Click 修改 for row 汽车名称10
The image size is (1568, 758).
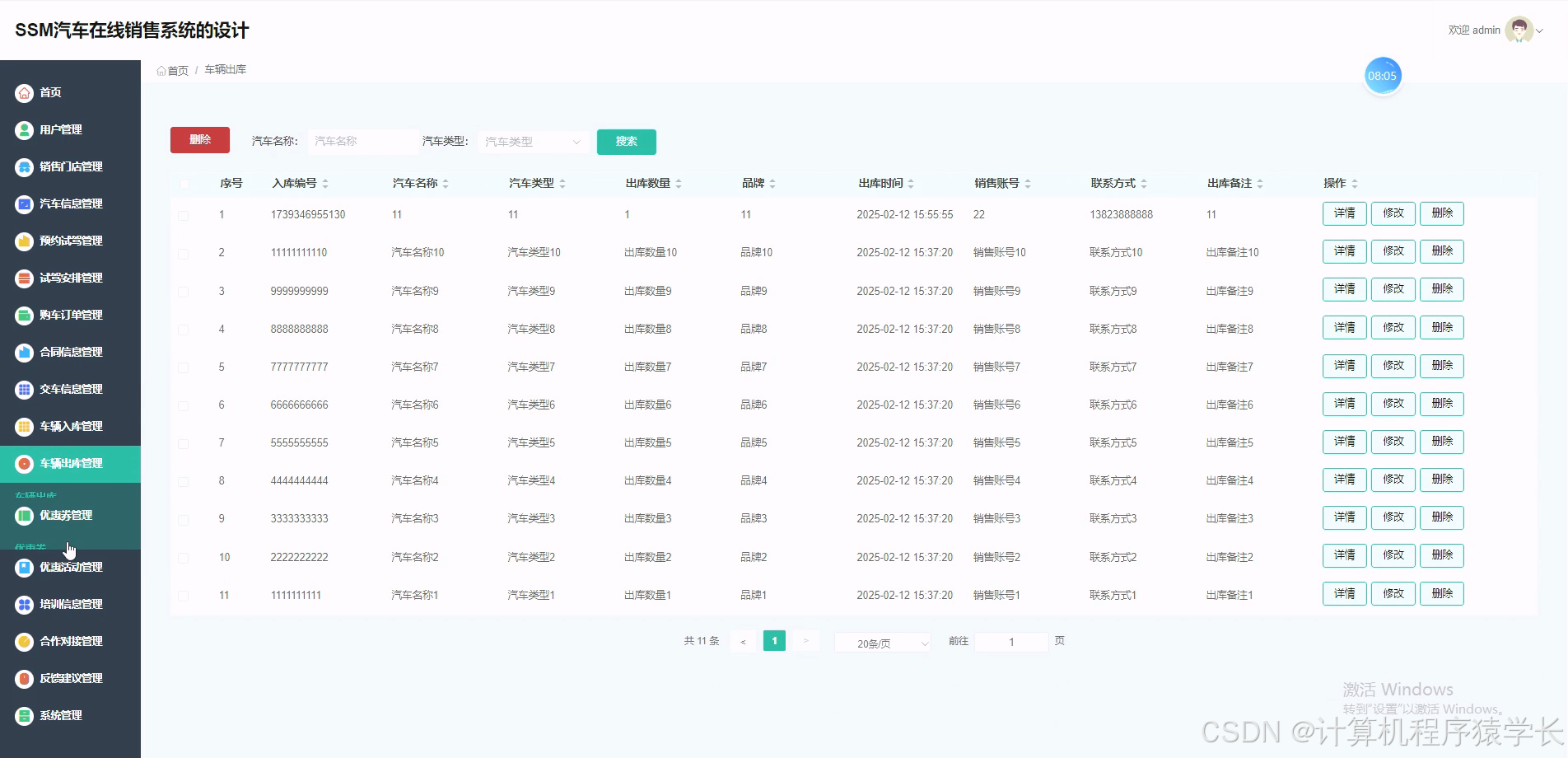tap(1393, 251)
